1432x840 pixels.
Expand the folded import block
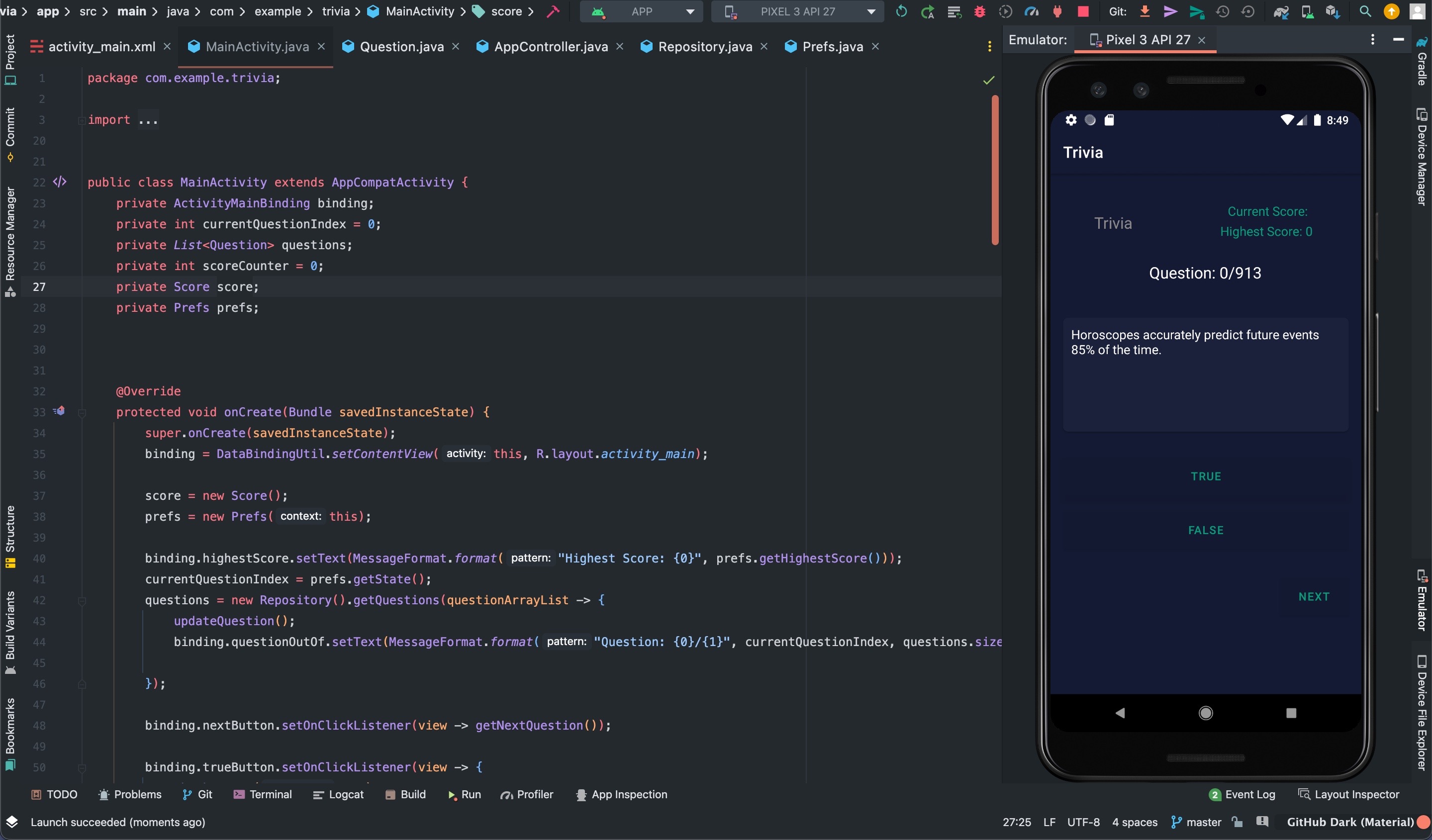(81, 120)
